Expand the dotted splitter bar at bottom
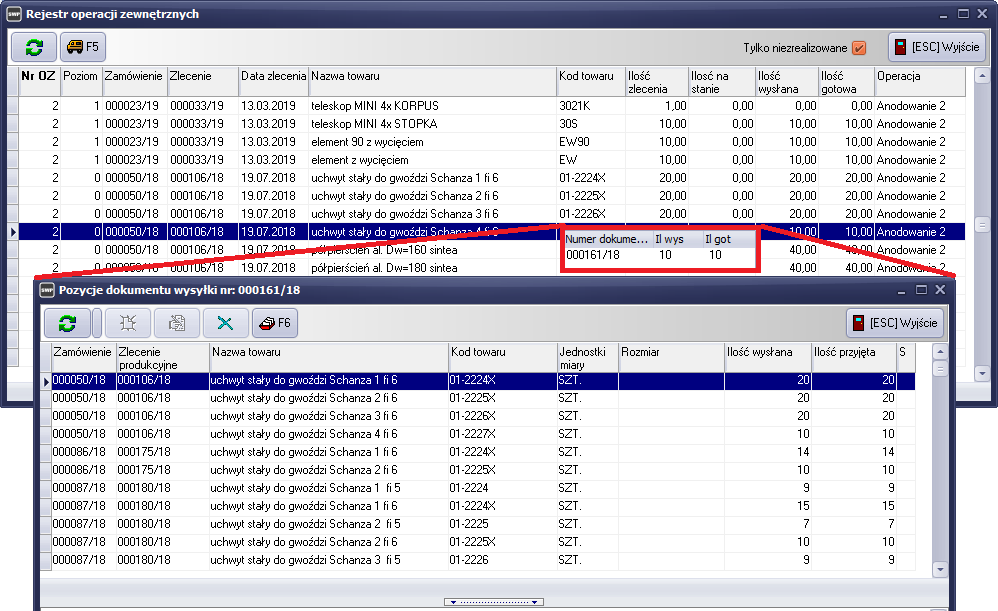This screenshot has height=611, width=998. pyautogui.click(x=495, y=602)
